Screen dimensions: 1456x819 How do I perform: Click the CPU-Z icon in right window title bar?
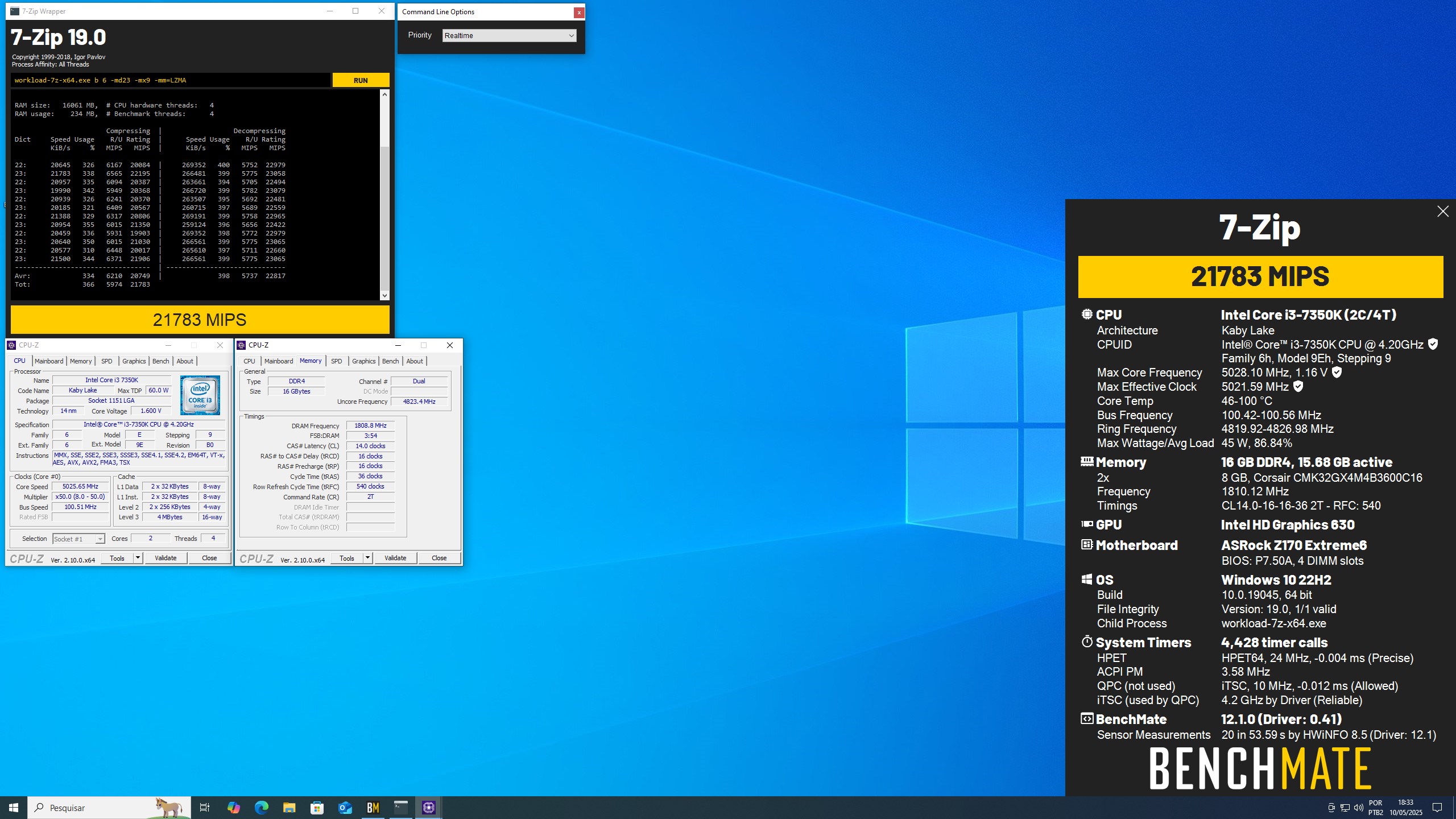[x=241, y=345]
